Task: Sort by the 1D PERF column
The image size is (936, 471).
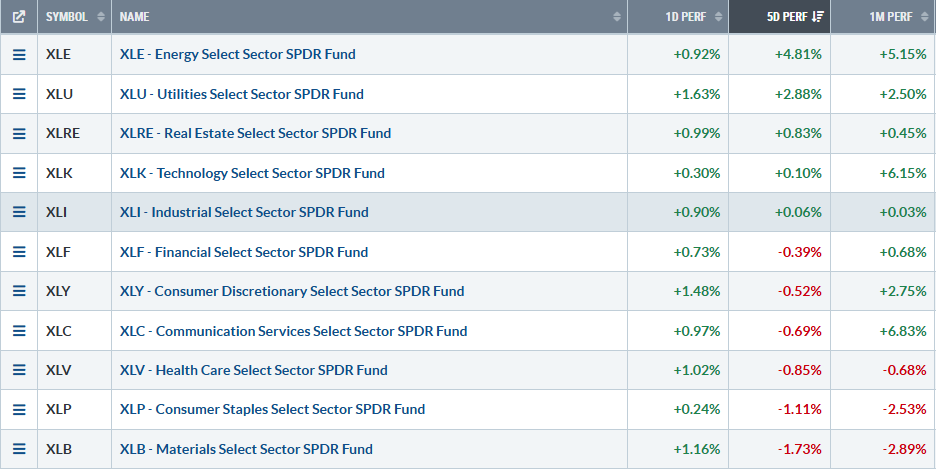Action: tap(696, 17)
